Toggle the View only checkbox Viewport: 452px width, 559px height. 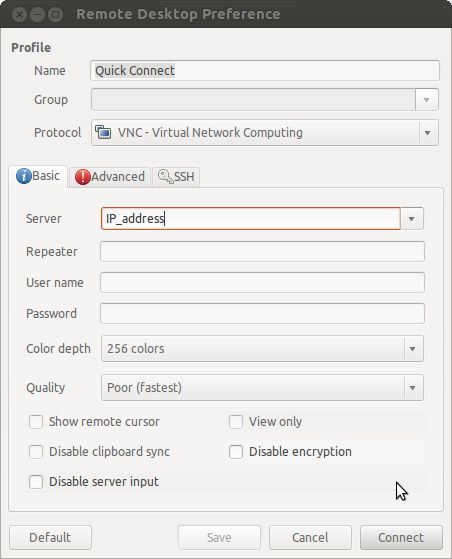[236, 422]
